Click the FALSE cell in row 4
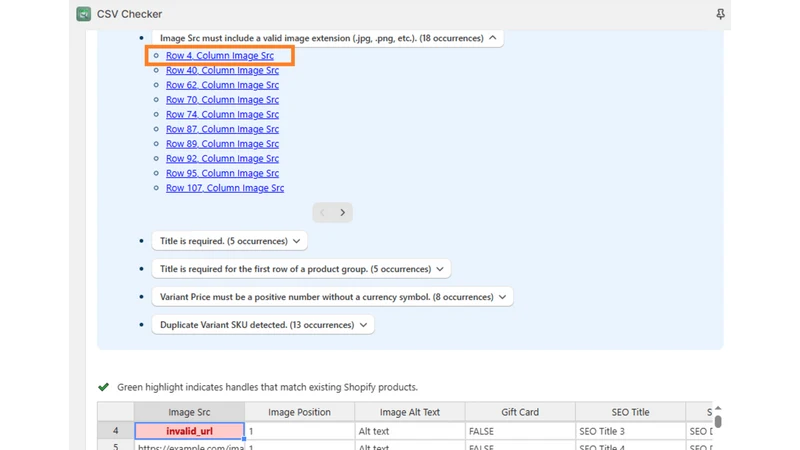The image size is (800, 450). point(520,431)
